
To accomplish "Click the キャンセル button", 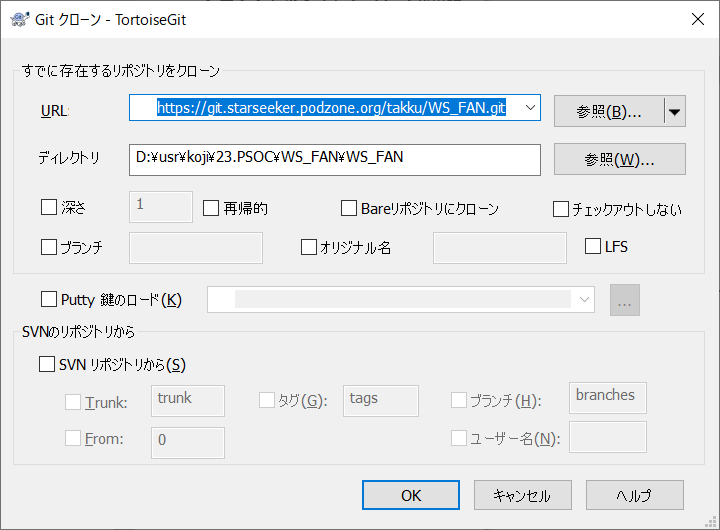I will 521,495.
